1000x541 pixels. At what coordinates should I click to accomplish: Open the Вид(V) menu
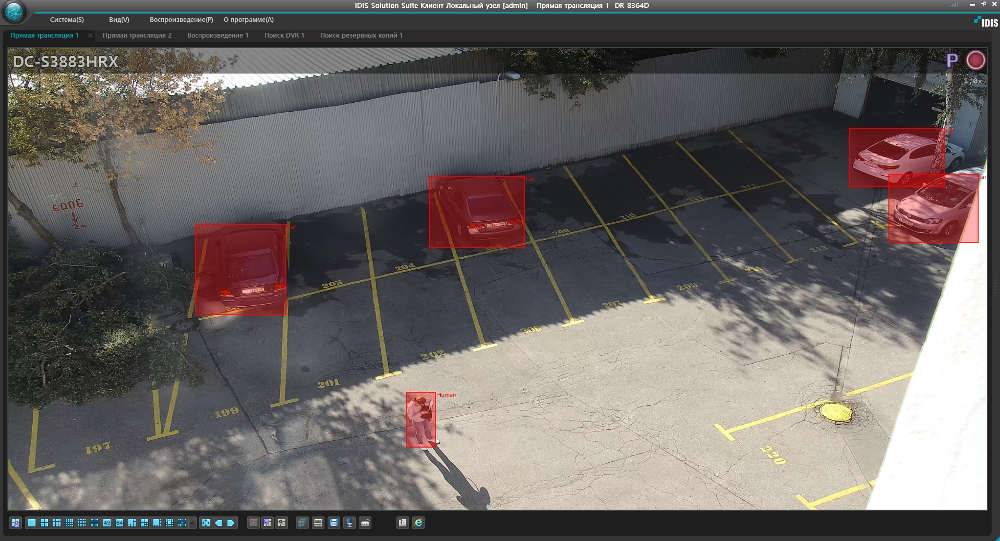(119, 20)
